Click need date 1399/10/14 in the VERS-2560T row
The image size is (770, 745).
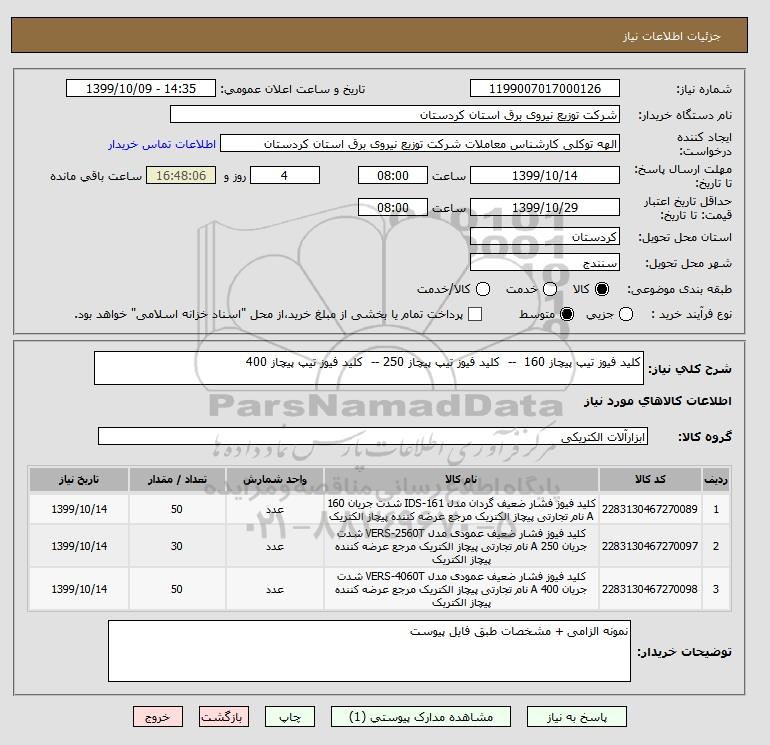click(x=79, y=546)
